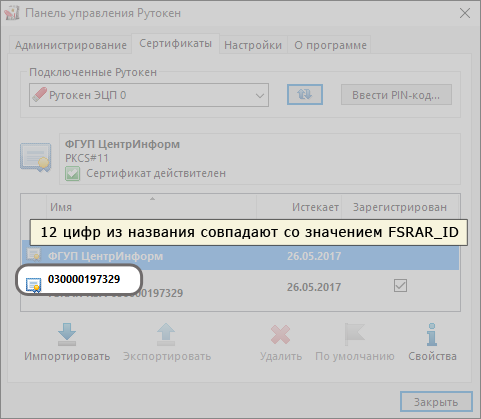Viewport: 481px width, 419px height.
Task: Click the highlighted 030000197329 certificate icon
Action: [x=34, y=285]
